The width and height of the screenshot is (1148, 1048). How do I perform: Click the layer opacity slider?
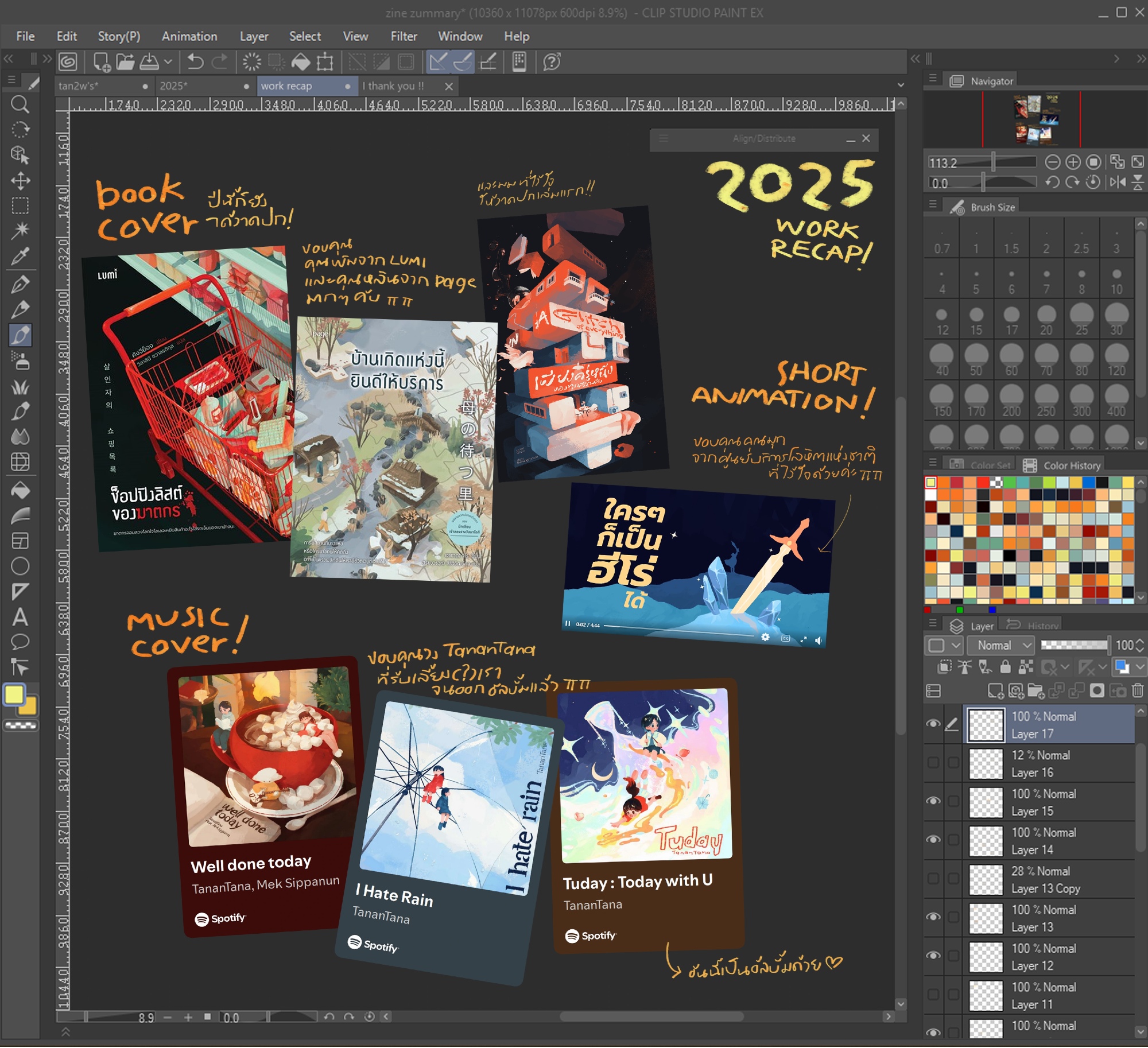[1074, 646]
